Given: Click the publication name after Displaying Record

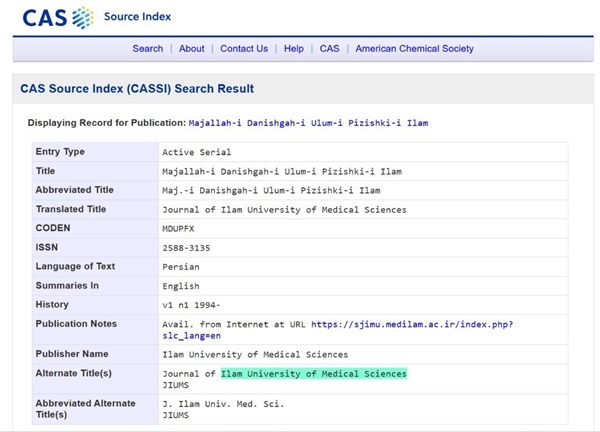Looking at the screenshot, I should pyautogui.click(x=308, y=123).
